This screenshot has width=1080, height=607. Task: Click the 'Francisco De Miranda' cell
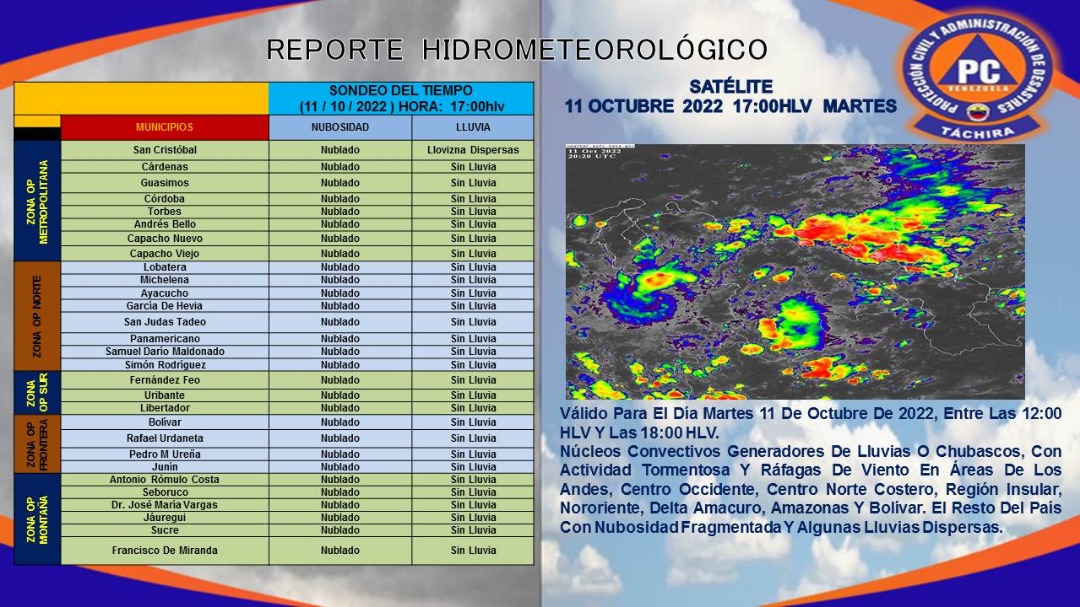pos(165,551)
